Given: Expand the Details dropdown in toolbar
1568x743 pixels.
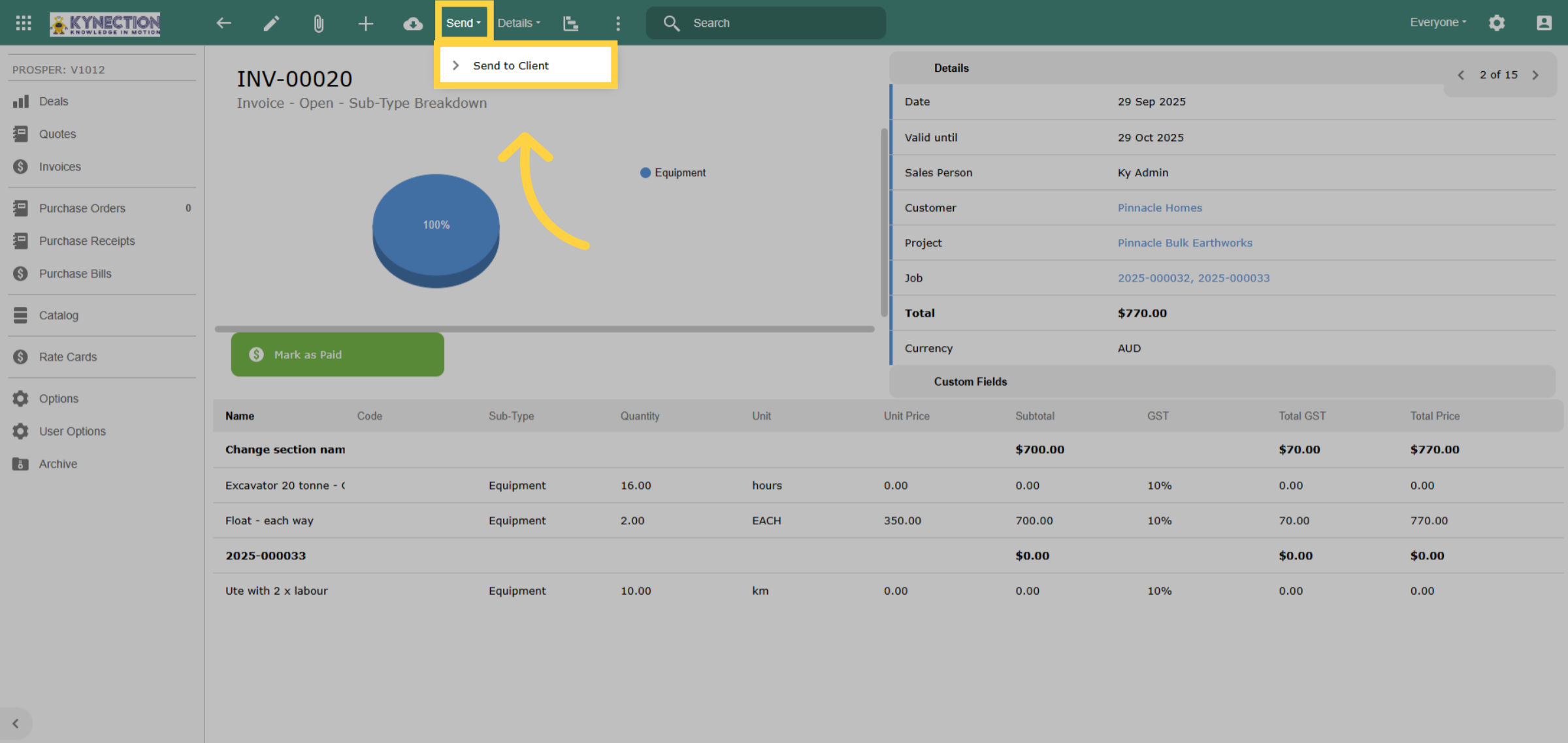Looking at the screenshot, I should [x=519, y=23].
